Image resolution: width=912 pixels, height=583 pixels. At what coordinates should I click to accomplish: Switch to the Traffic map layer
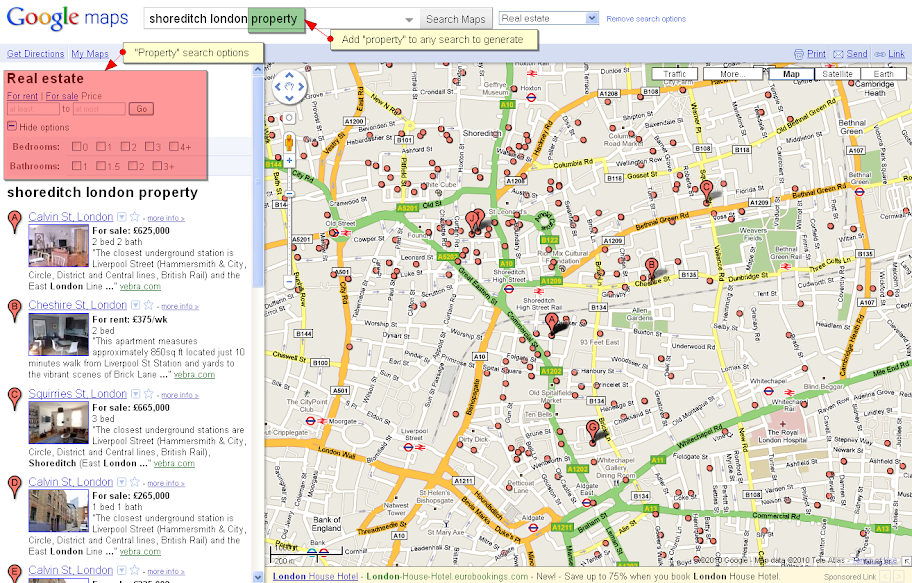pyautogui.click(x=675, y=74)
